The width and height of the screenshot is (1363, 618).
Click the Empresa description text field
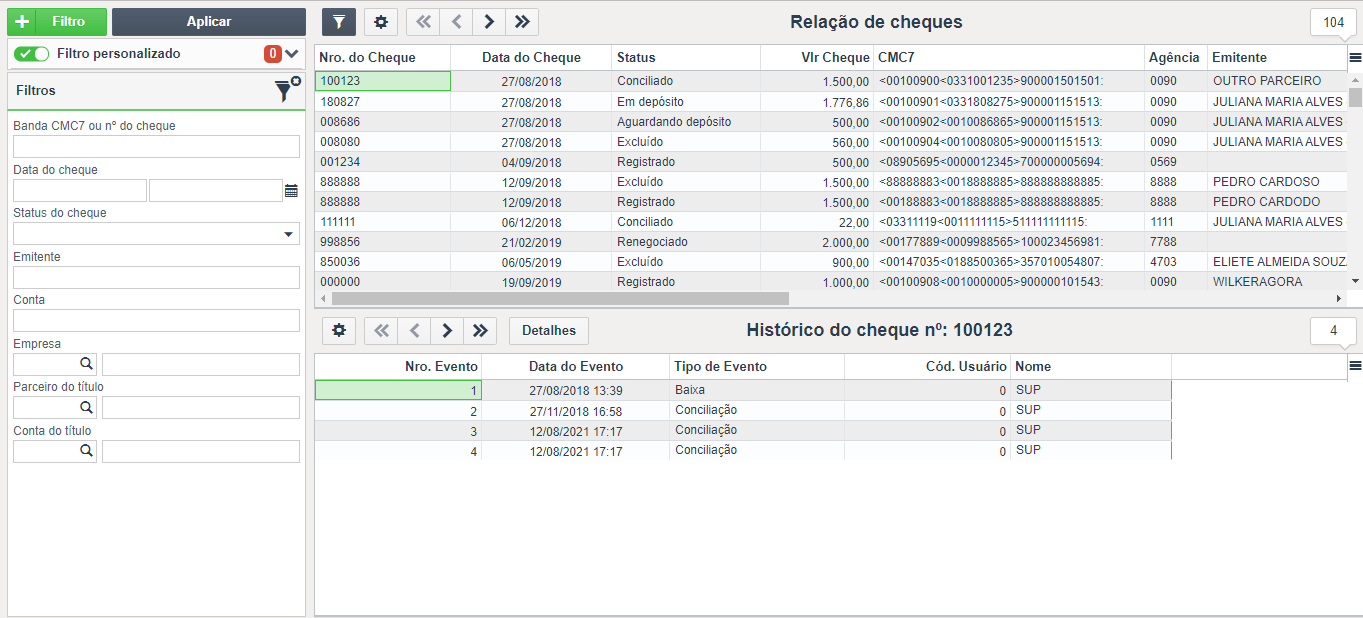[201, 364]
